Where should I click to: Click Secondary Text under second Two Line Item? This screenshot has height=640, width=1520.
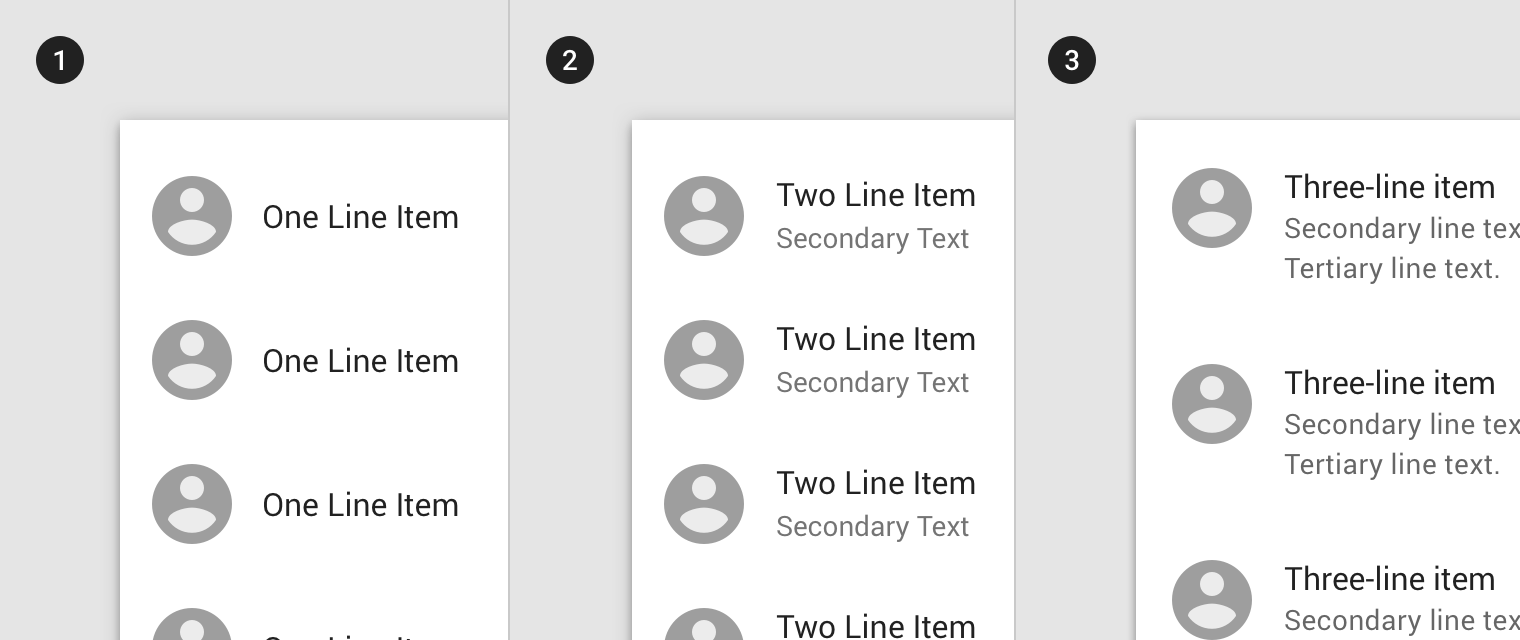872,383
